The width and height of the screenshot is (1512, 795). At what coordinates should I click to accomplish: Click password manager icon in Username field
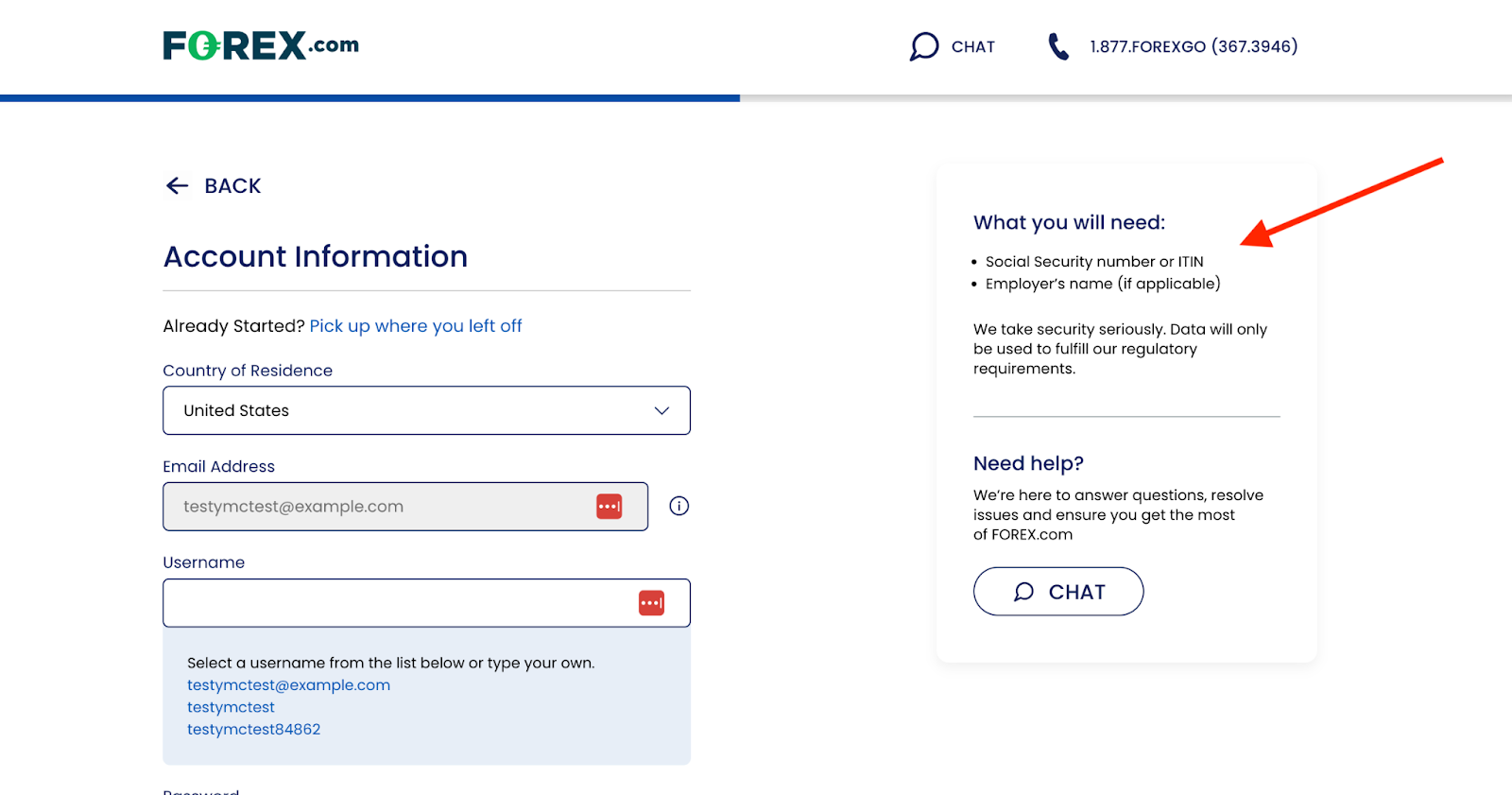coord(651,603)
